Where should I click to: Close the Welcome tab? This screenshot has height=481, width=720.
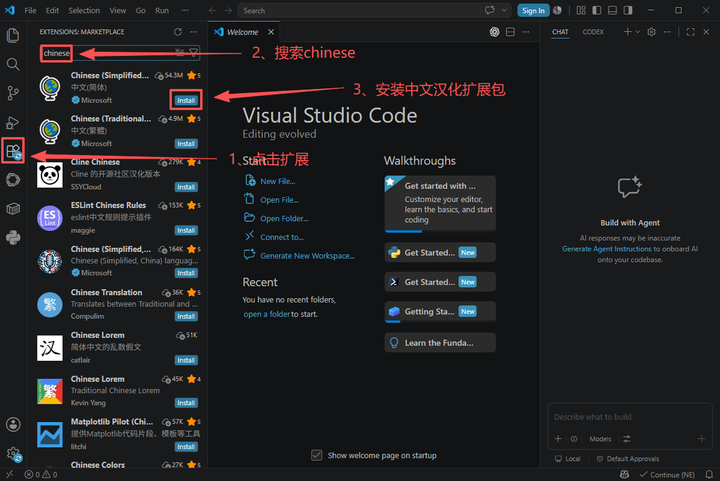271,32
